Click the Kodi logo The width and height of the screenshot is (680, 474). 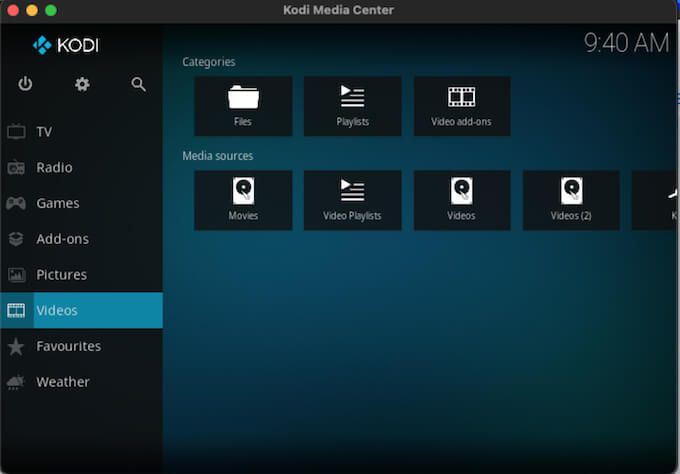(66, 45)
